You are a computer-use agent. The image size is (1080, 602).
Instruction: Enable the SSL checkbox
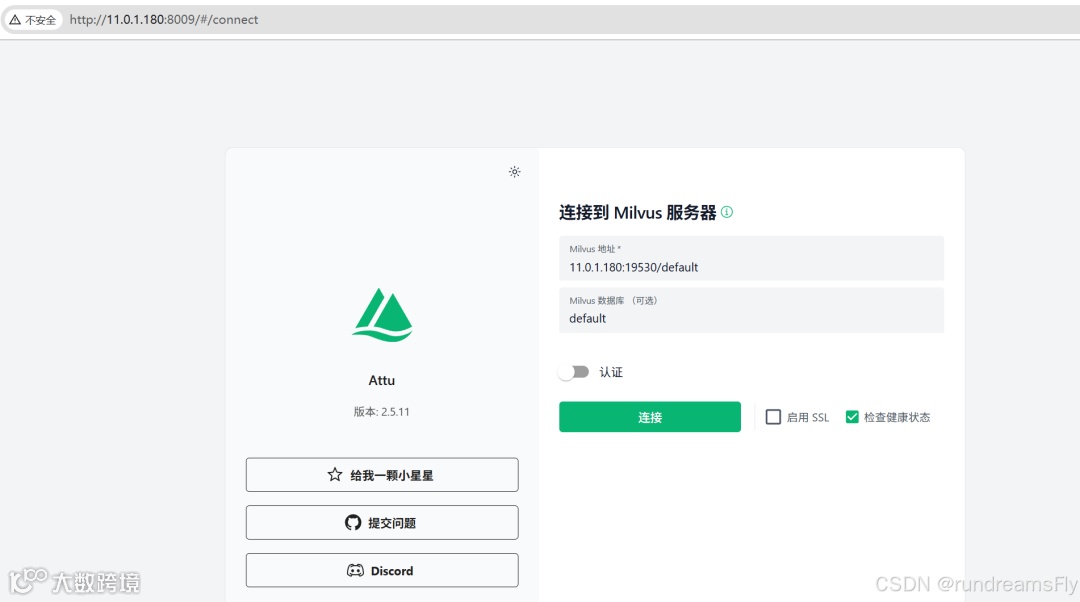773,417
